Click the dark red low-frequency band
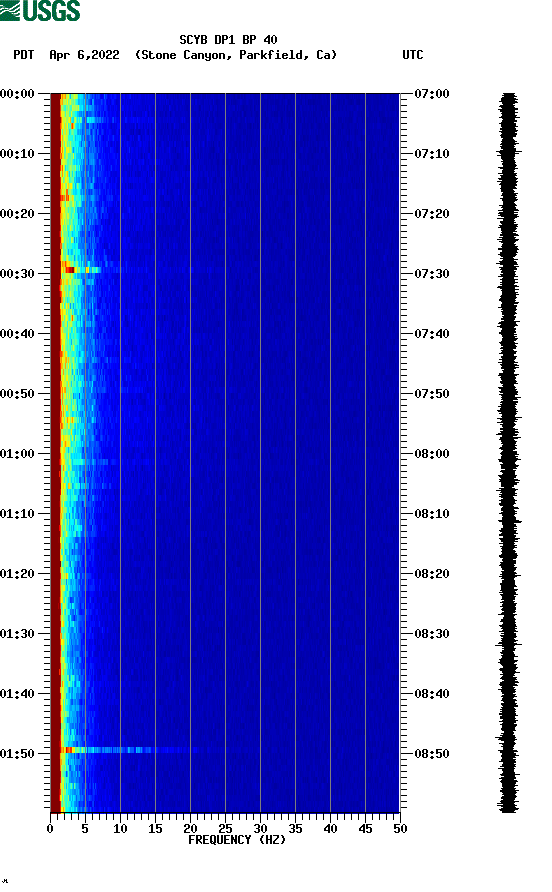The image size is (552, 892). pos(55,453)
